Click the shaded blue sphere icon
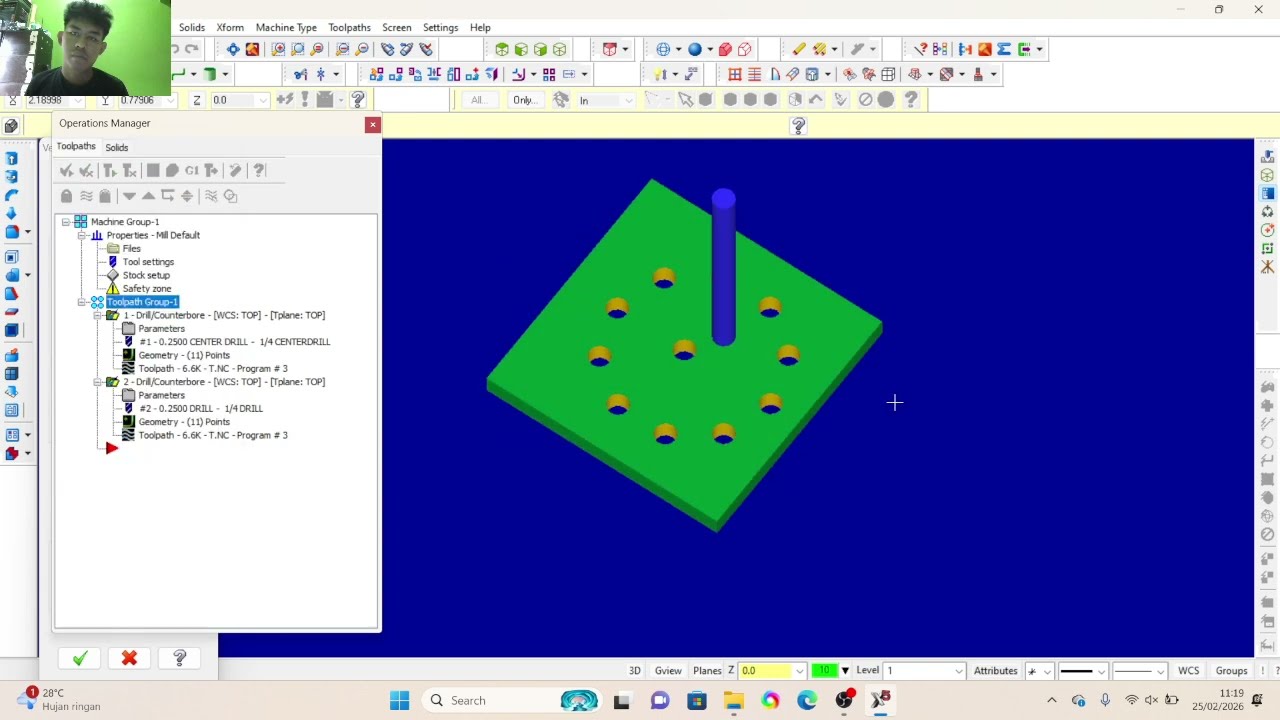Screen dimensions: 1280x720 (694, 49)
